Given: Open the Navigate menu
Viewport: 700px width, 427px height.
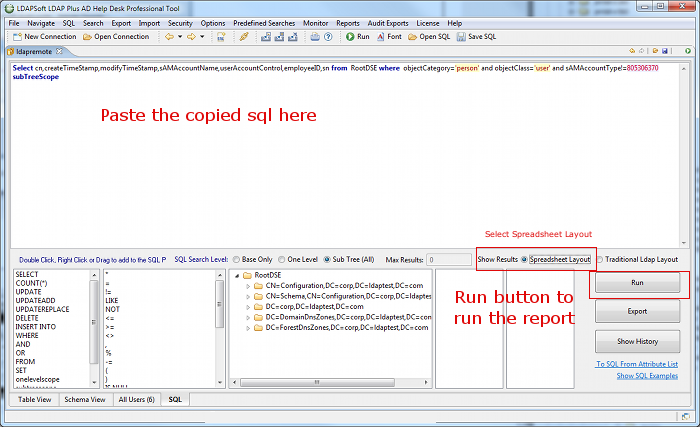Looking at the screenshot, I should tap(41, 23).
